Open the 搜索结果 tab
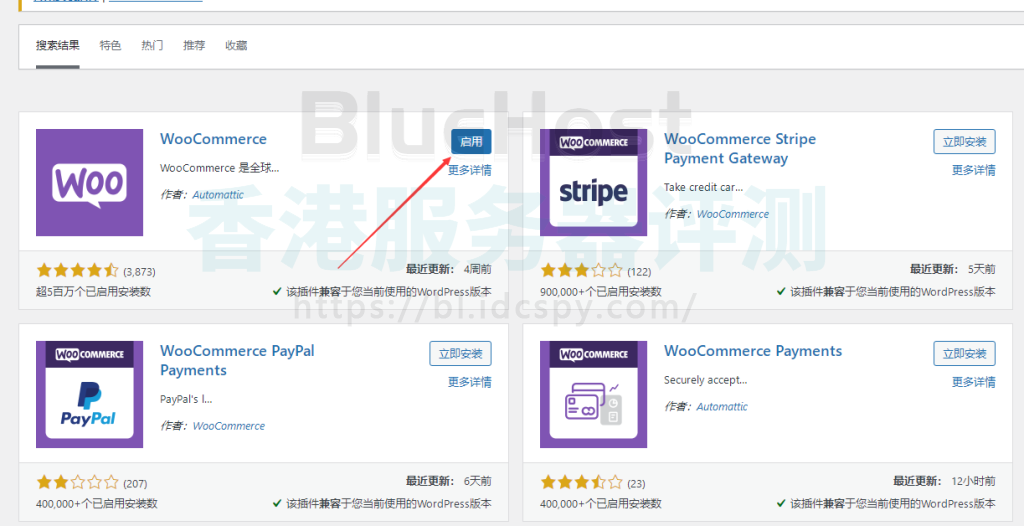The image size is (1024, 526). [57, 46]
